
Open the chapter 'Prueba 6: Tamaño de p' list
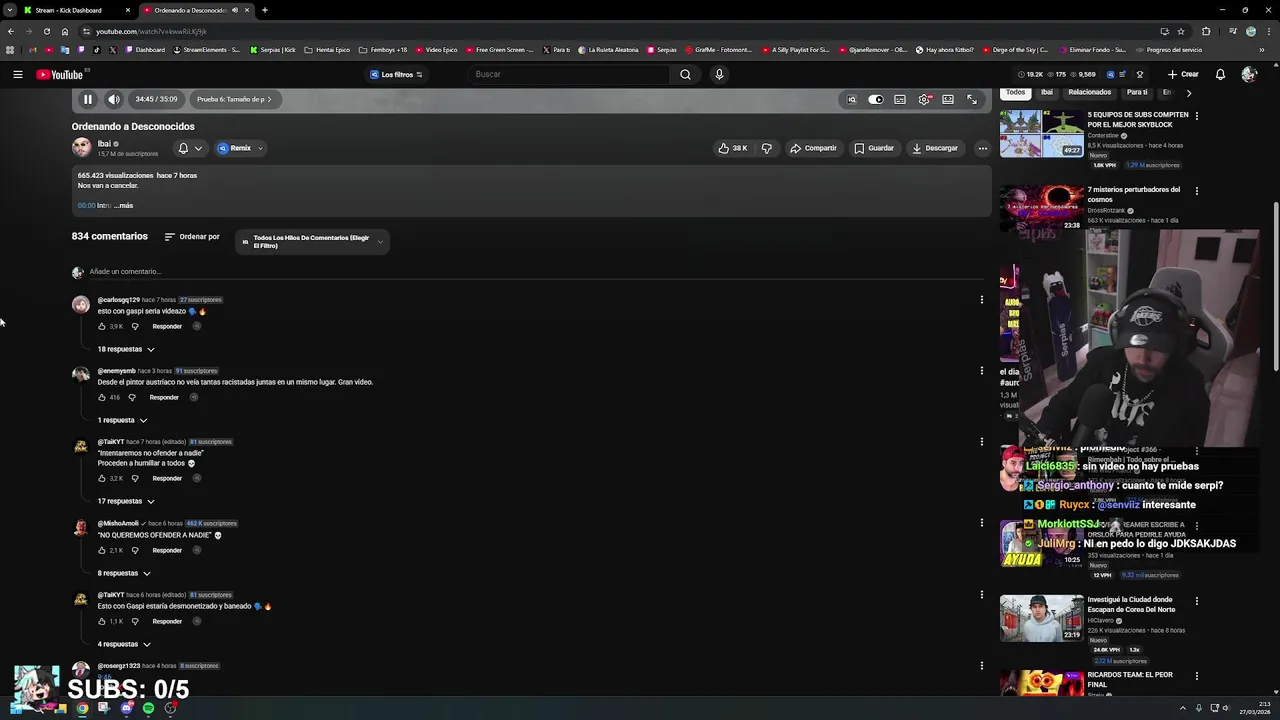click(234, 99)
